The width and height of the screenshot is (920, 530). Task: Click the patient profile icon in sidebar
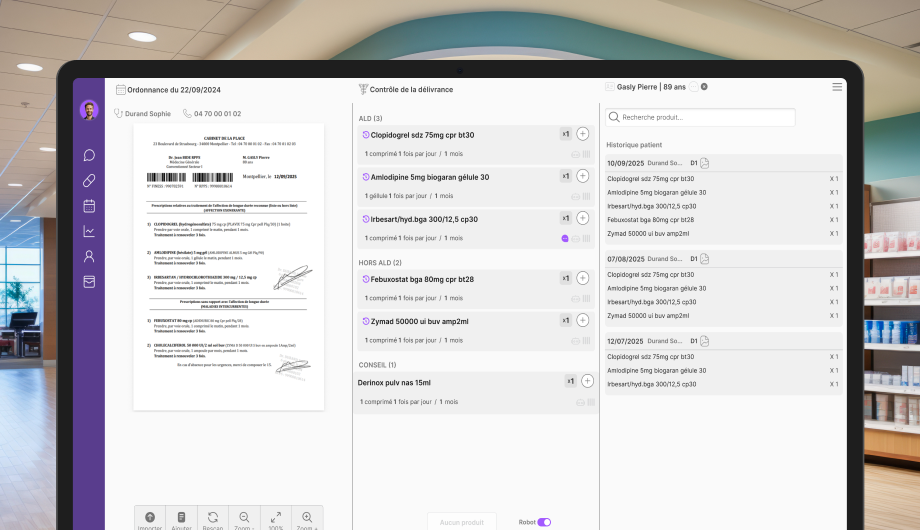click(89, 256)
